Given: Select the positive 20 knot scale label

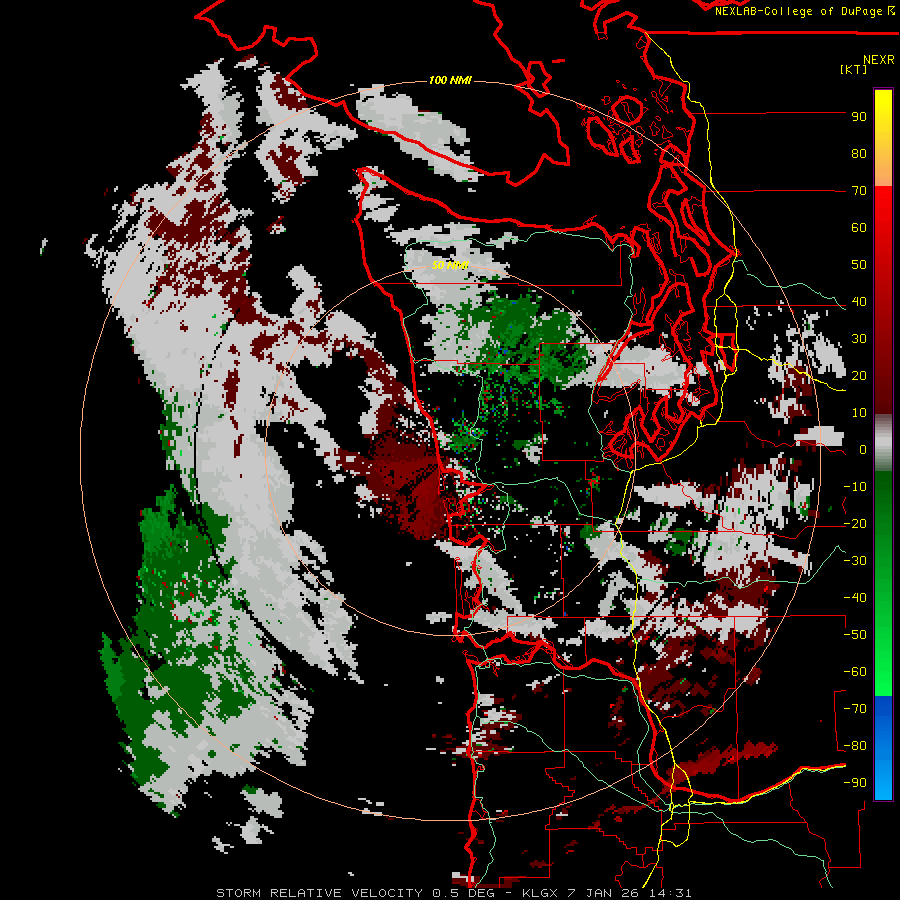Looking at the screenshot, I should (x=859, y=376).
